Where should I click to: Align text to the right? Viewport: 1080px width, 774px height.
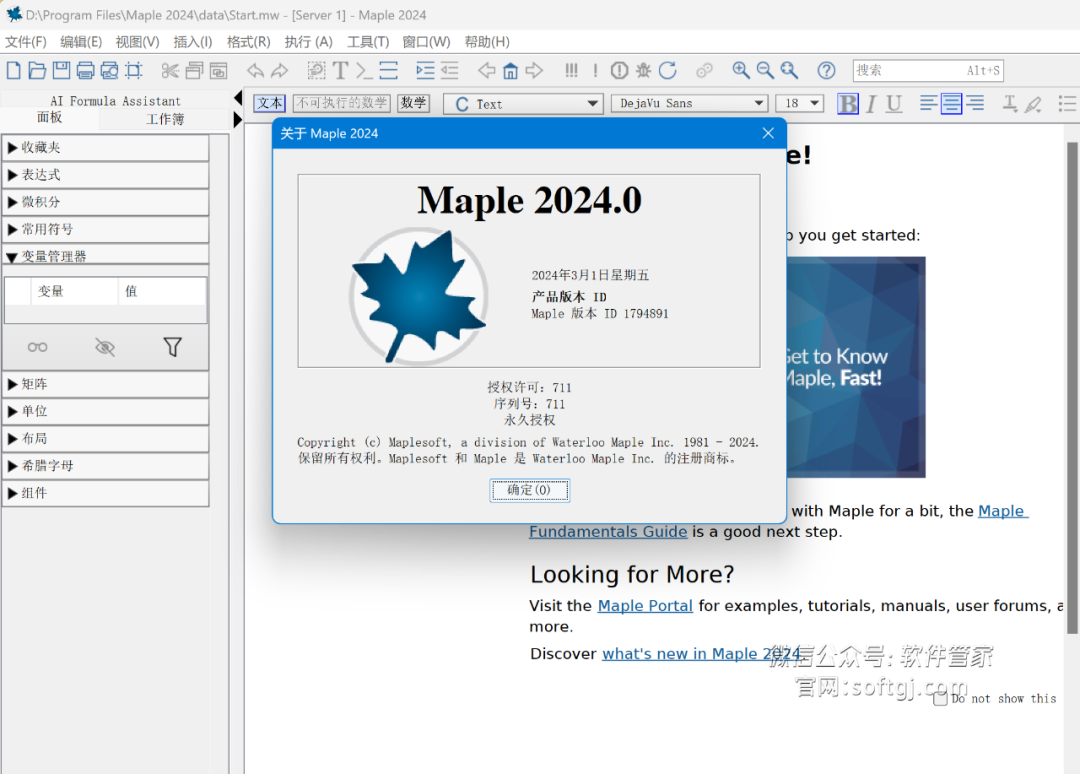[975, 104]
